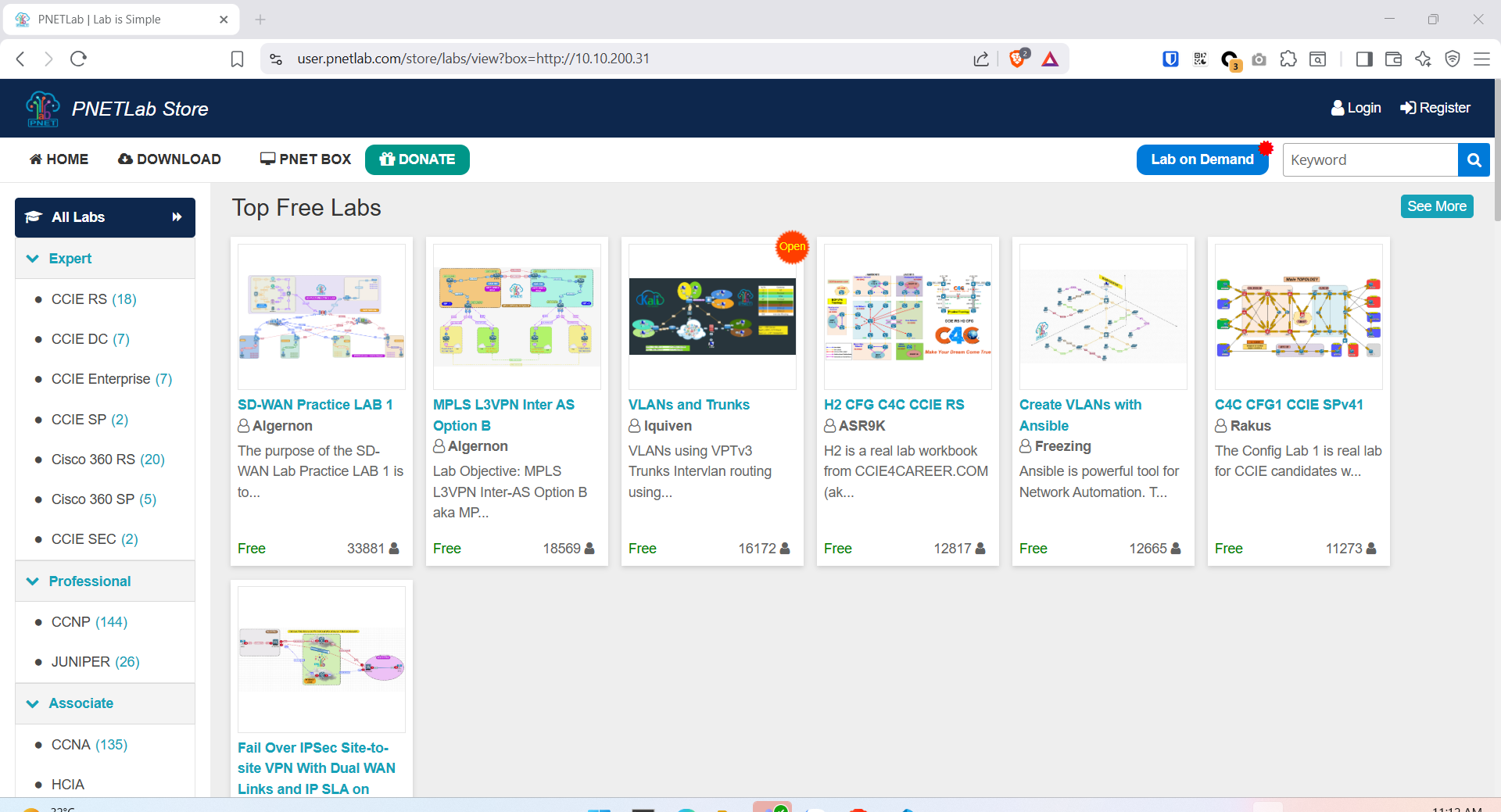Click the search magnifier button
Screen dimensions: 1501x812
pos(1474,160)
